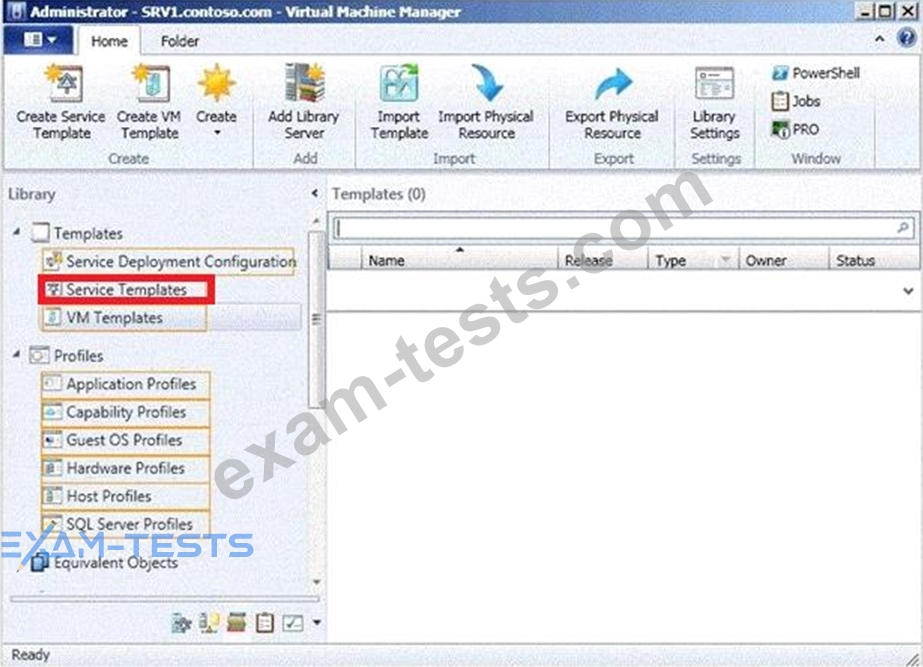Launch PowerShell from the Window group
The image size is (923, 667).
815,73
